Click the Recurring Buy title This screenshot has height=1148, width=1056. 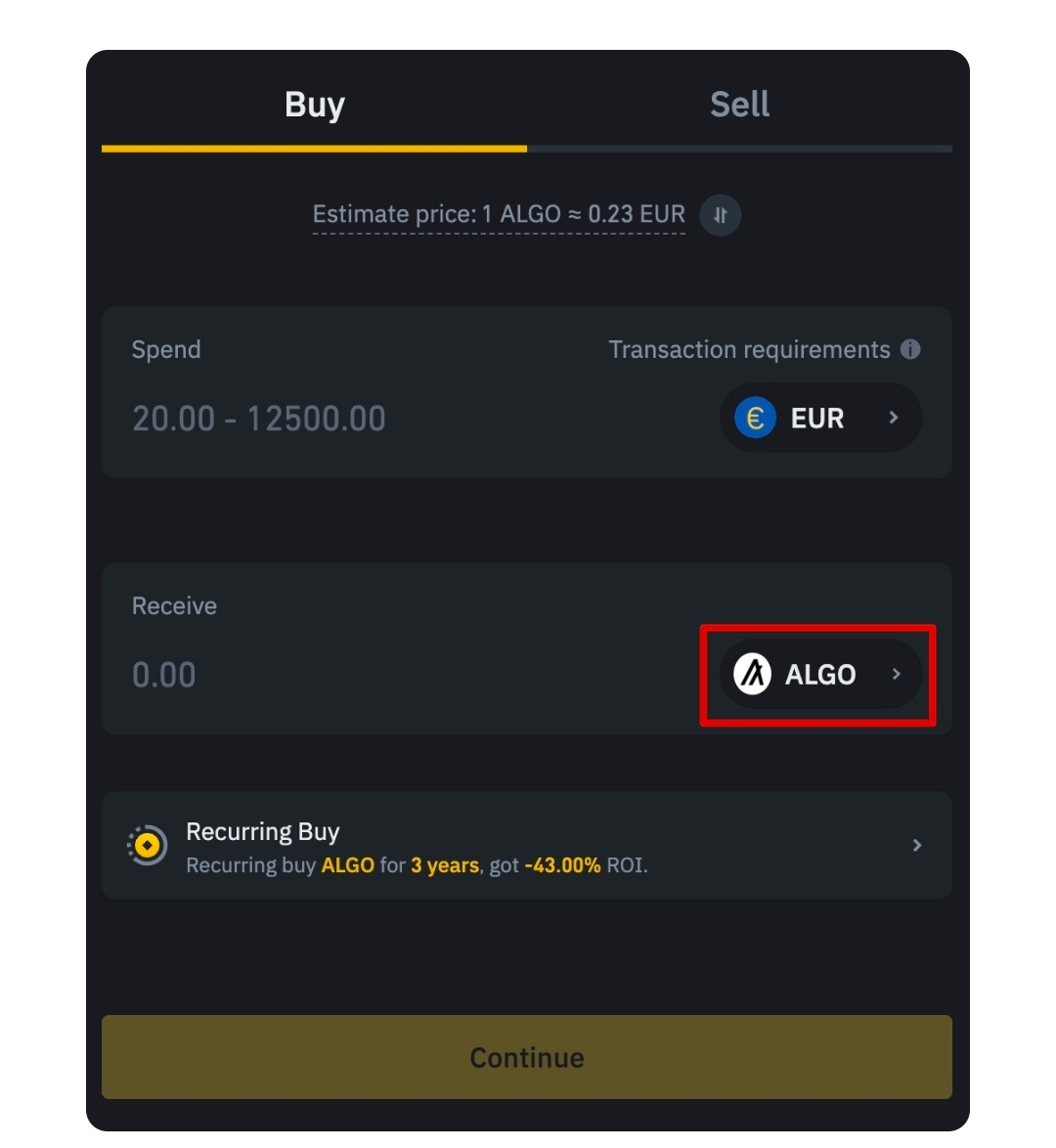pyautogui.click(x=263, y=831)
